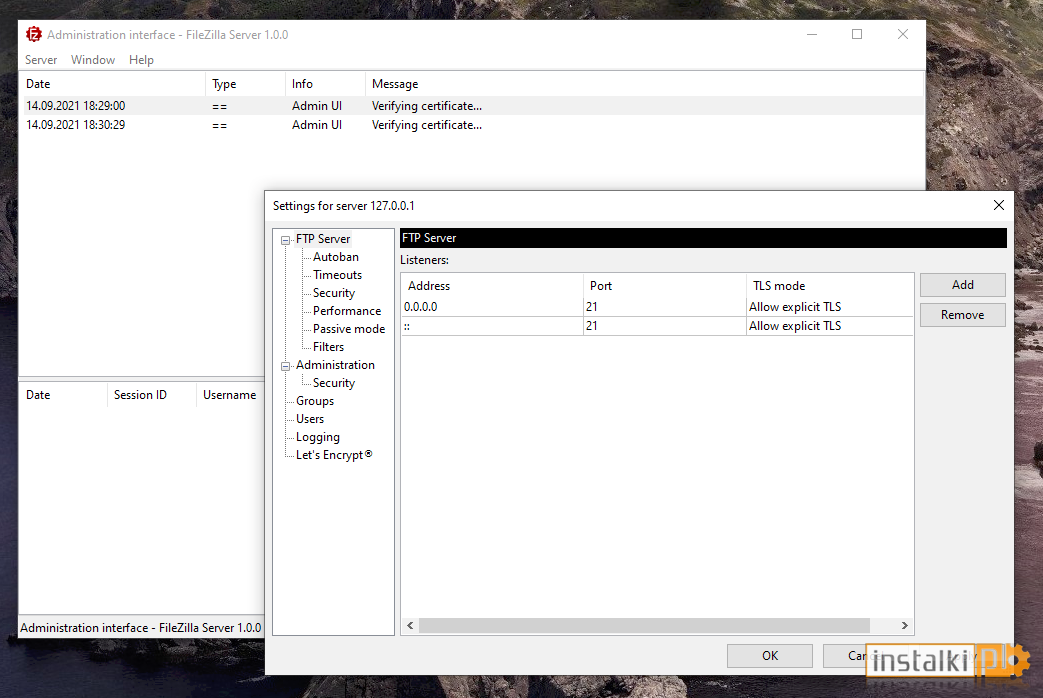
Task: Click the Remove listener button
Action: coord(962,315)
